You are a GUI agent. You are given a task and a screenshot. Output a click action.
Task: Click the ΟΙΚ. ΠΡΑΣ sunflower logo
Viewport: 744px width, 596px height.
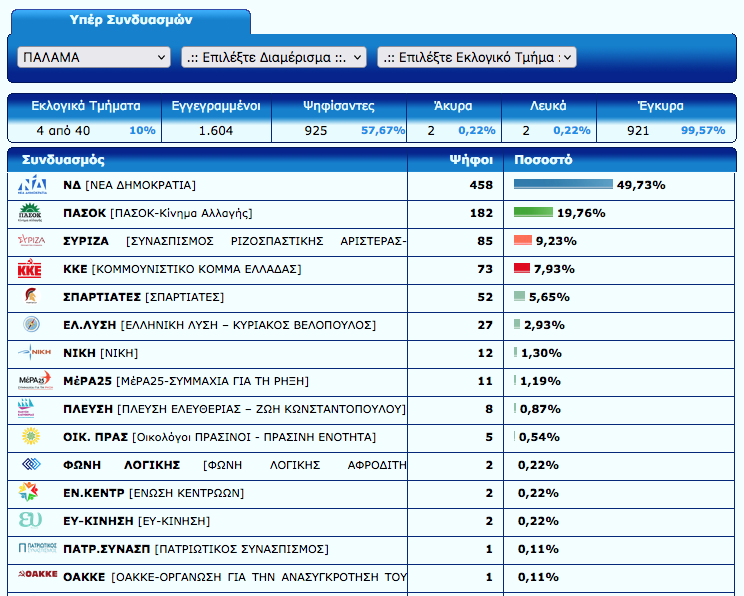pos(31,437)
